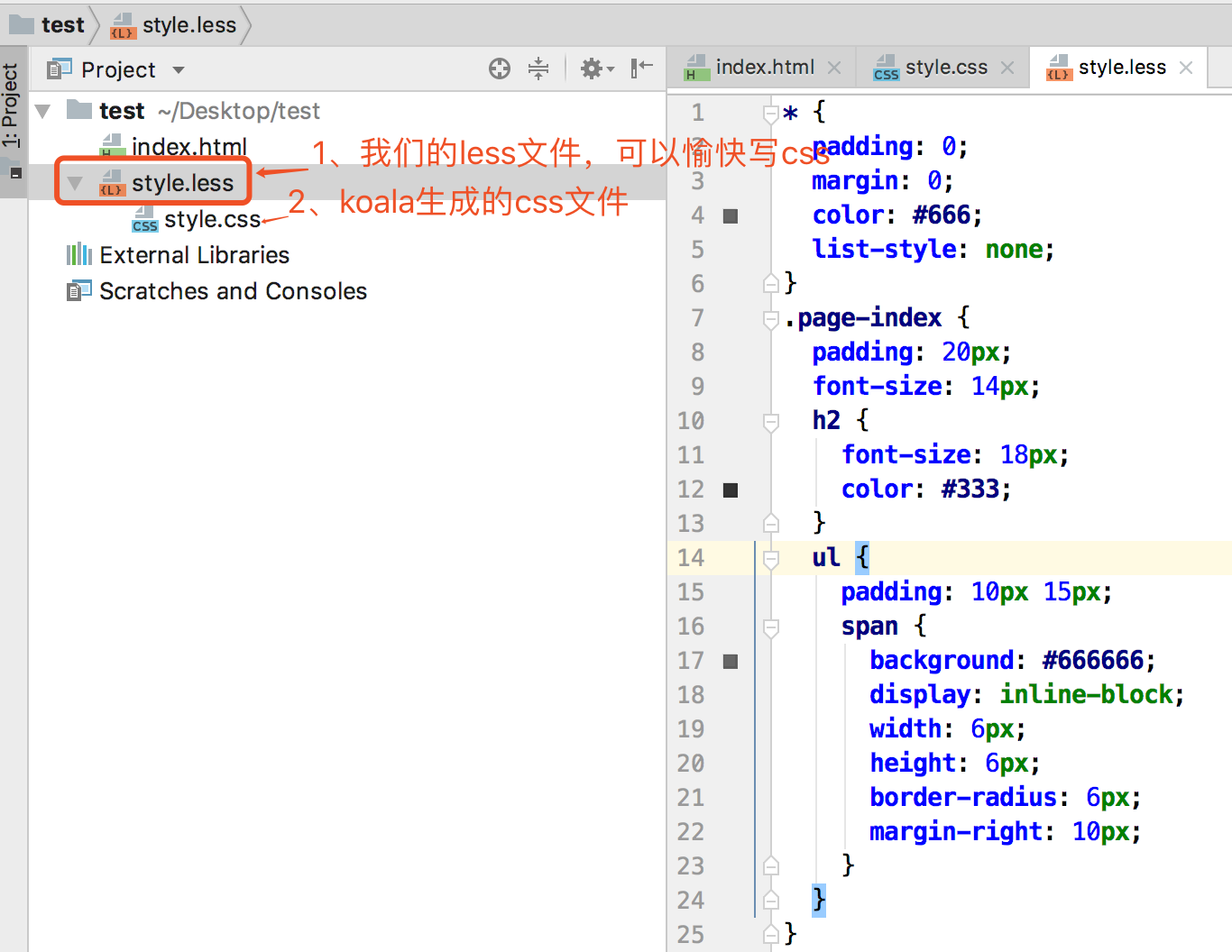
Task: Close the style.less editor tab
Action: pyautogui.click(x=1186, y=68)
